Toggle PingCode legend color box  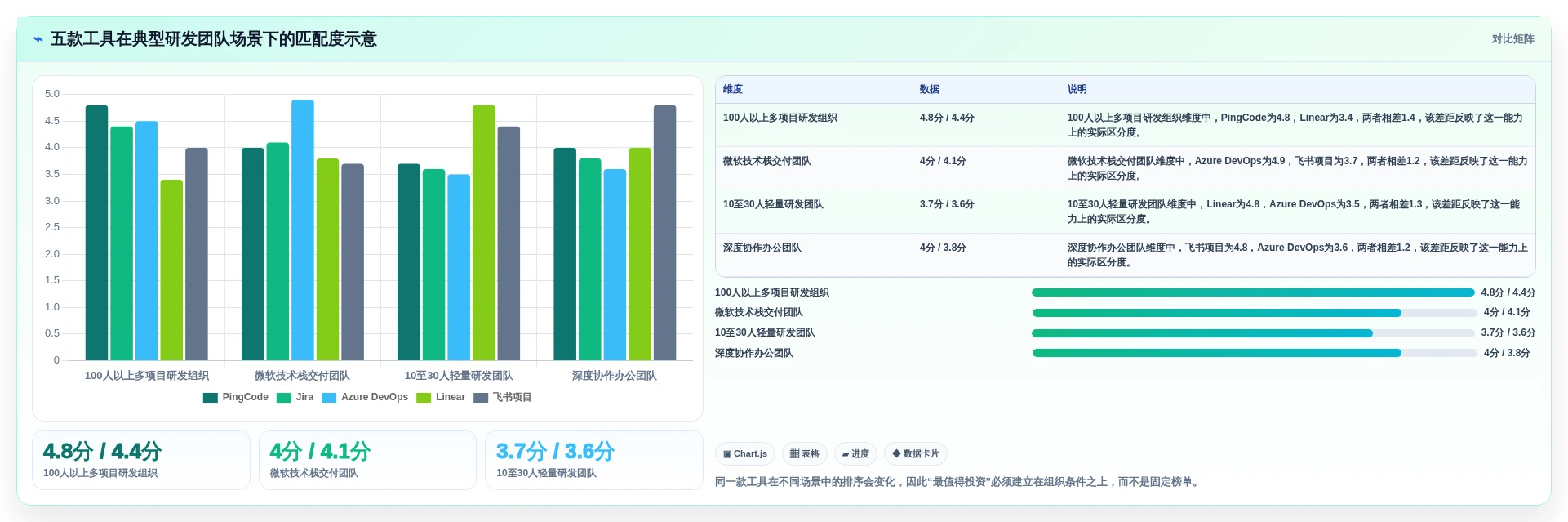point(210,398)
